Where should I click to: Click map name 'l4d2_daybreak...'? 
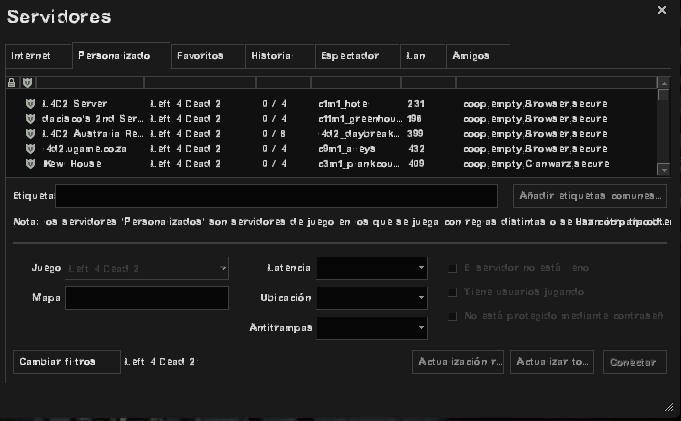coord(359,134)
